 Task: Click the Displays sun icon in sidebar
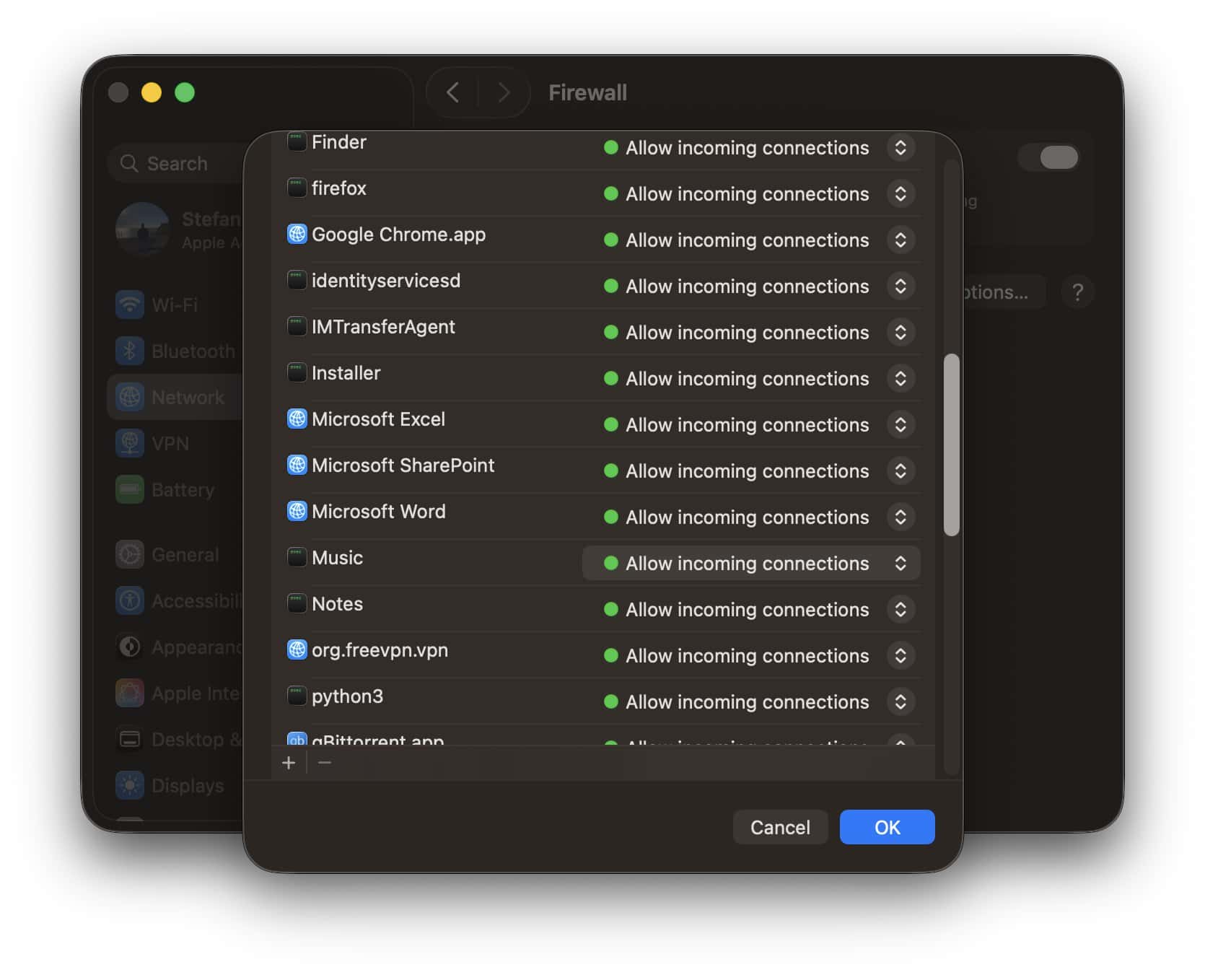[130, 785]
